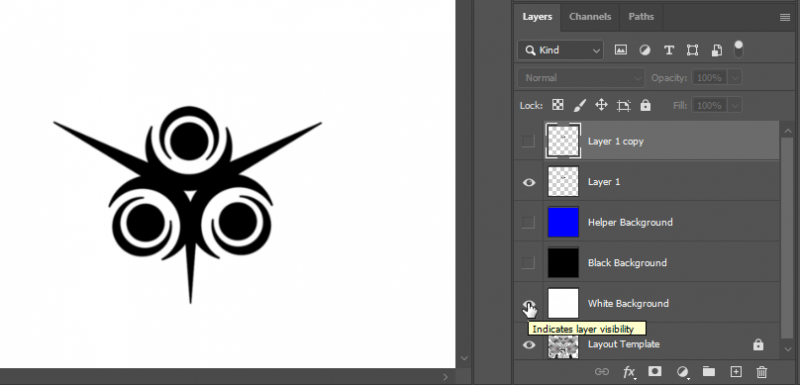Show the Helper Background layer
This screenshot has width=800, height=385.
tap(529, 222)
